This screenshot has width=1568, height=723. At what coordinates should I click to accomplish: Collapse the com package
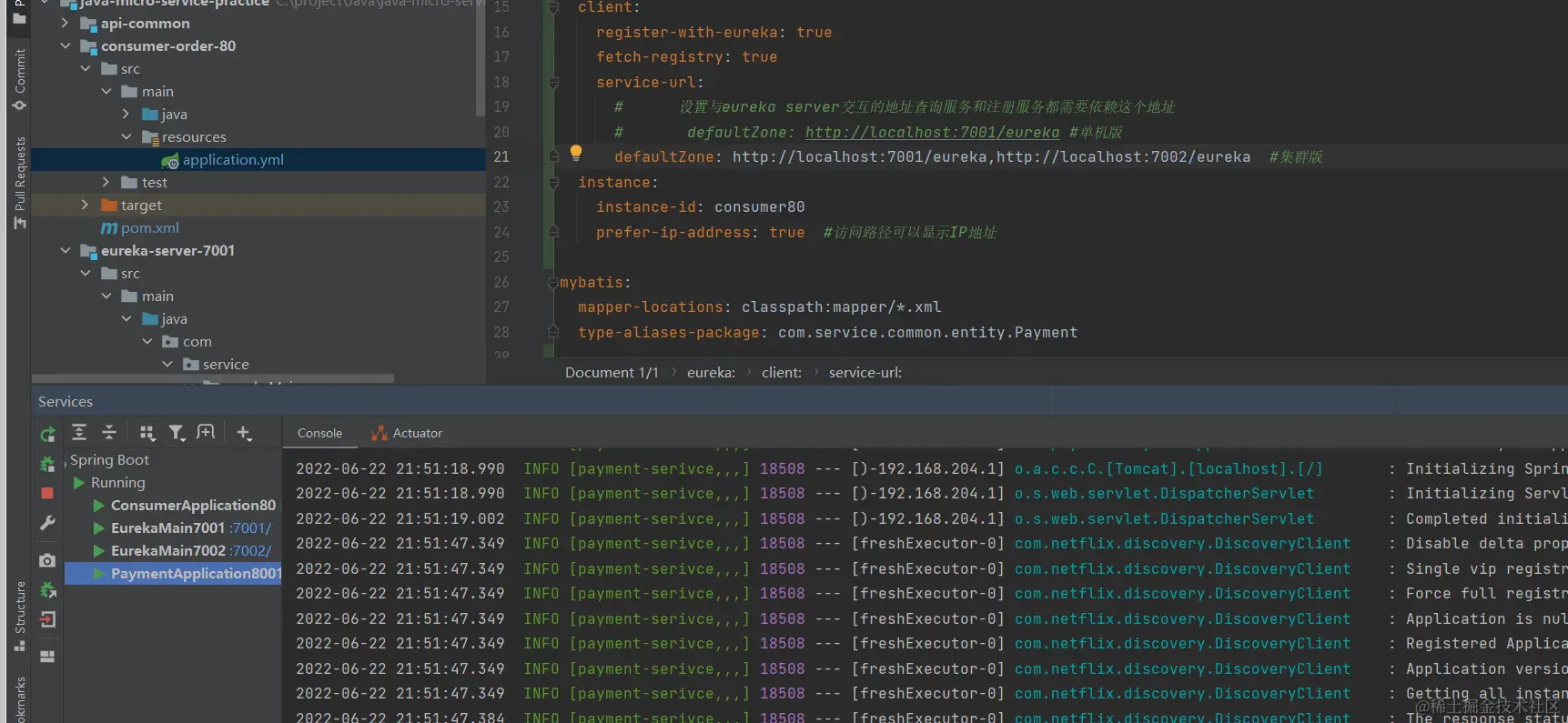(147, 342)
